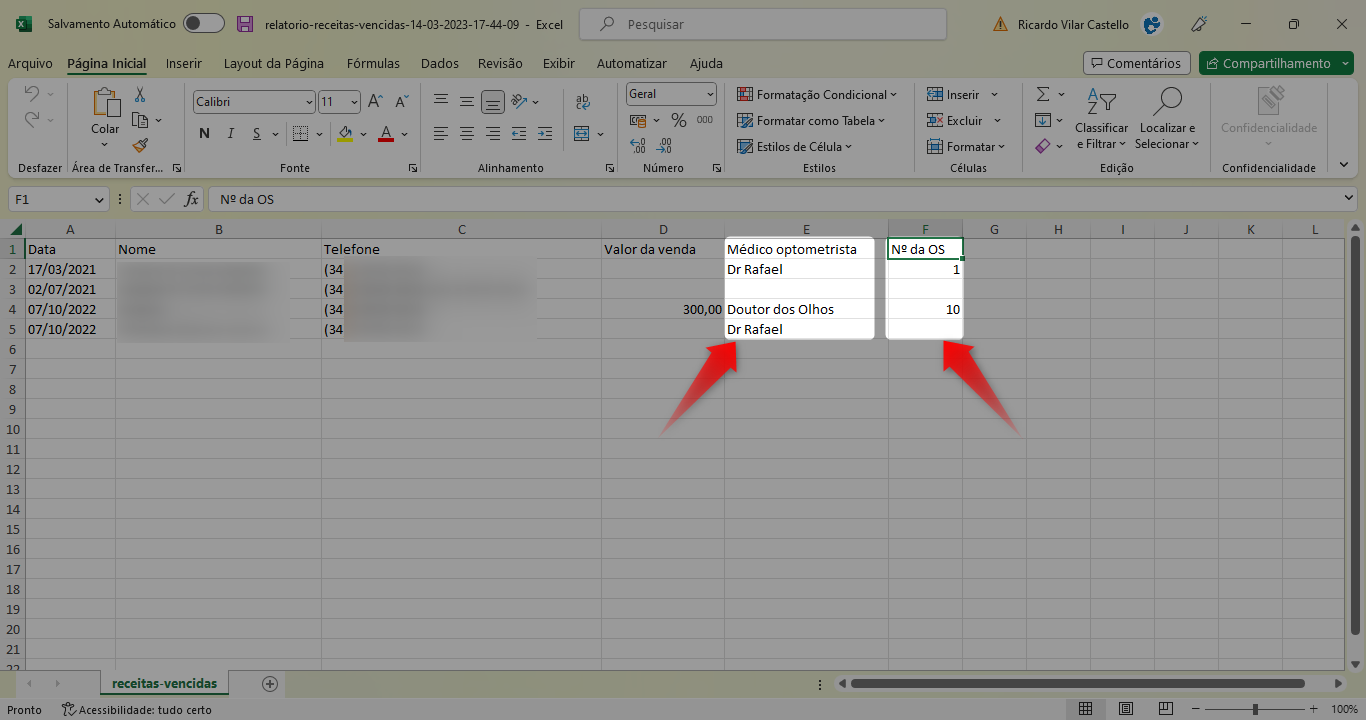Open the Calibri font name dropdown
Image resolution: width=1366 pixels, height=720 pixels.
point(308,102)
